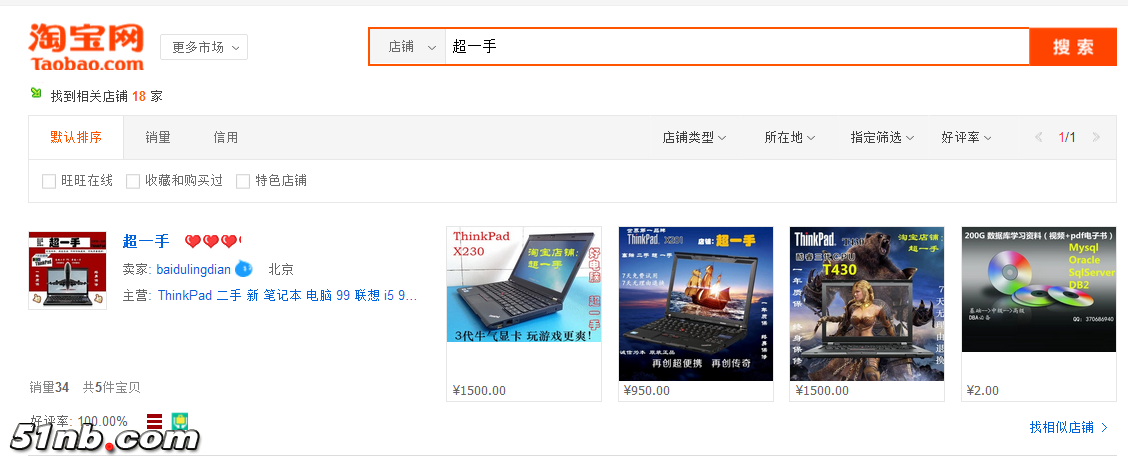Click the orange 搜索 button

pyautogui.click(x=1073, y=47)
